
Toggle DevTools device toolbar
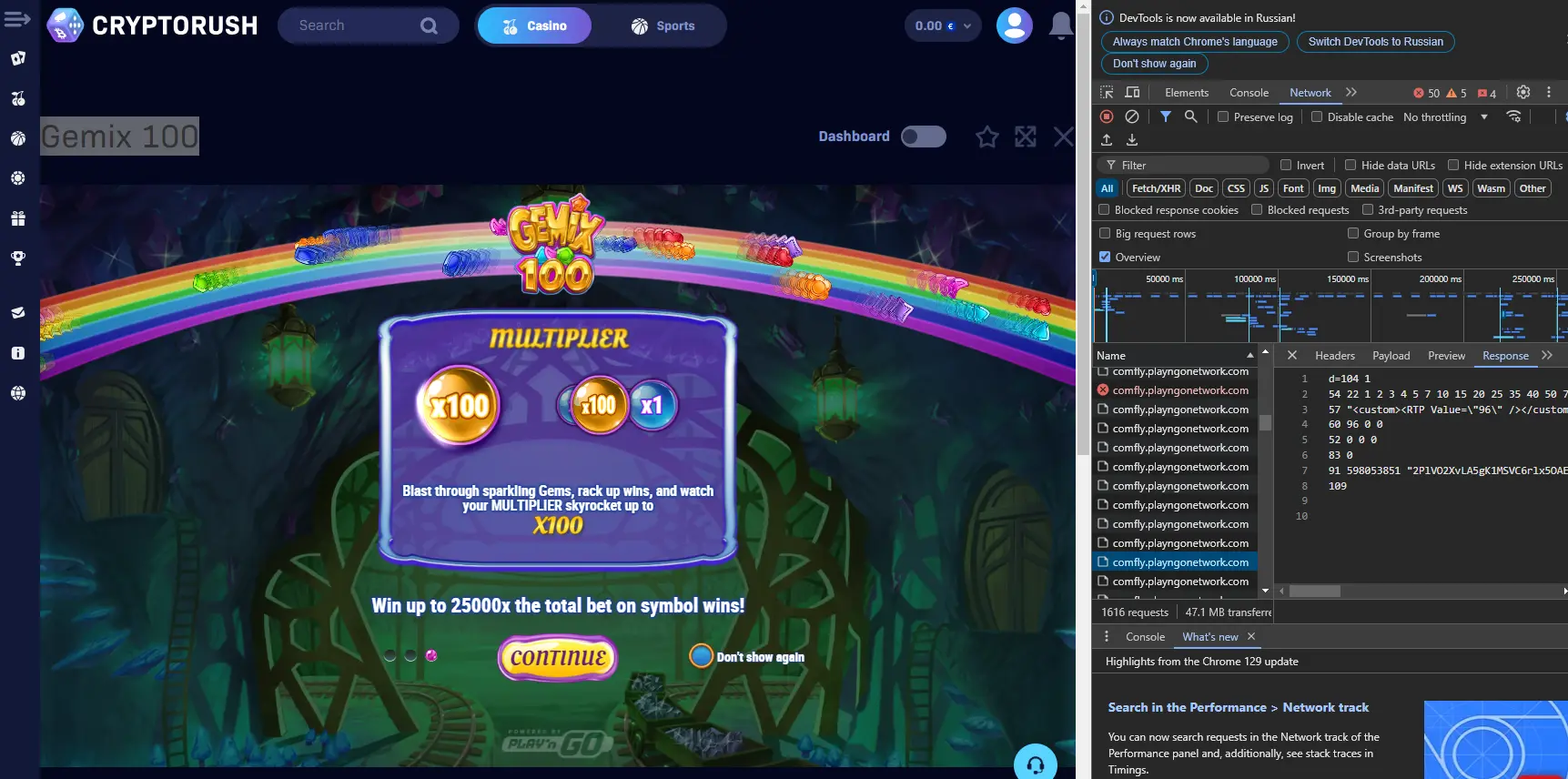point(1132,92)
